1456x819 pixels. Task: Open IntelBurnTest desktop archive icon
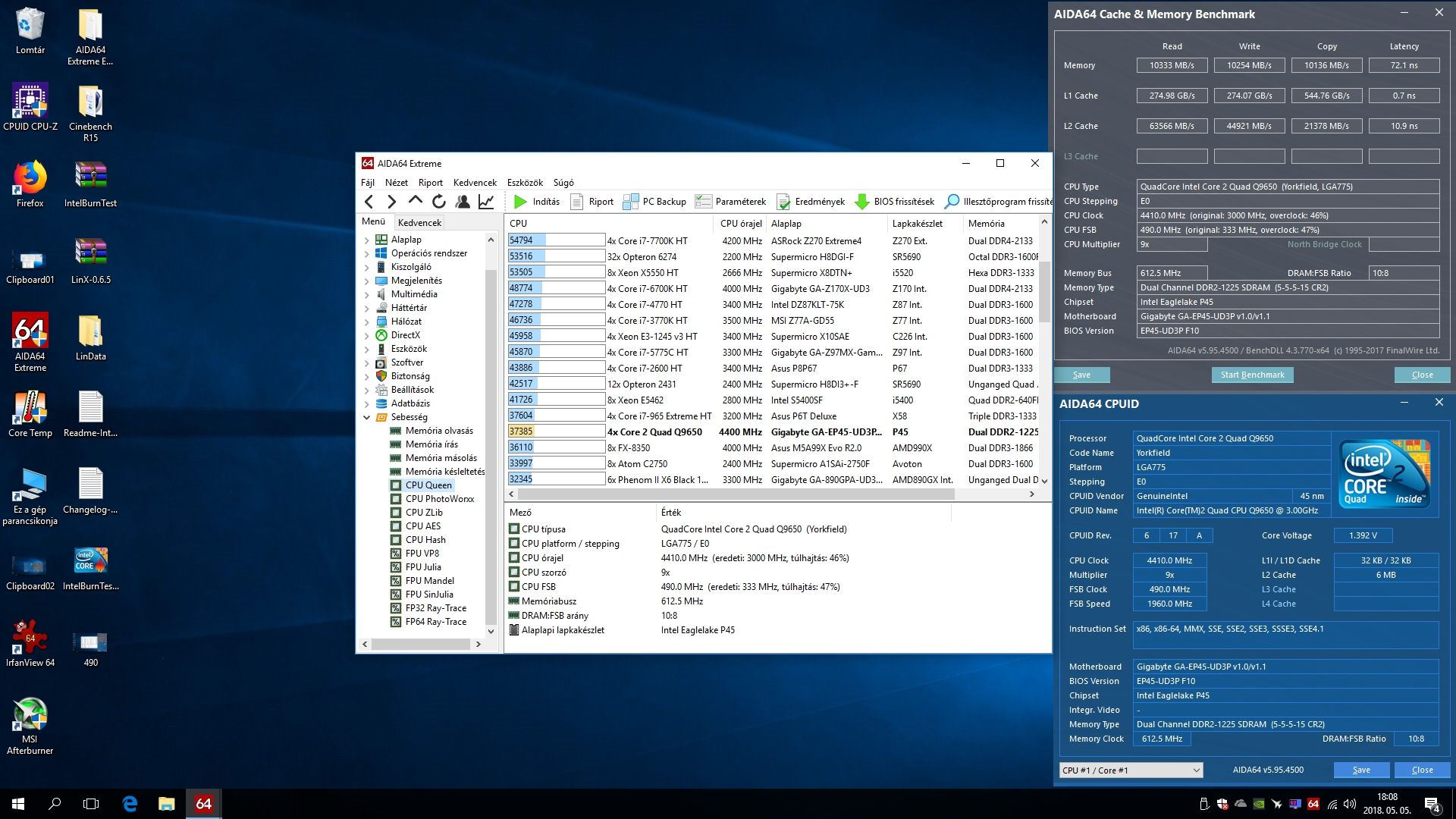(x=90, y=184)
